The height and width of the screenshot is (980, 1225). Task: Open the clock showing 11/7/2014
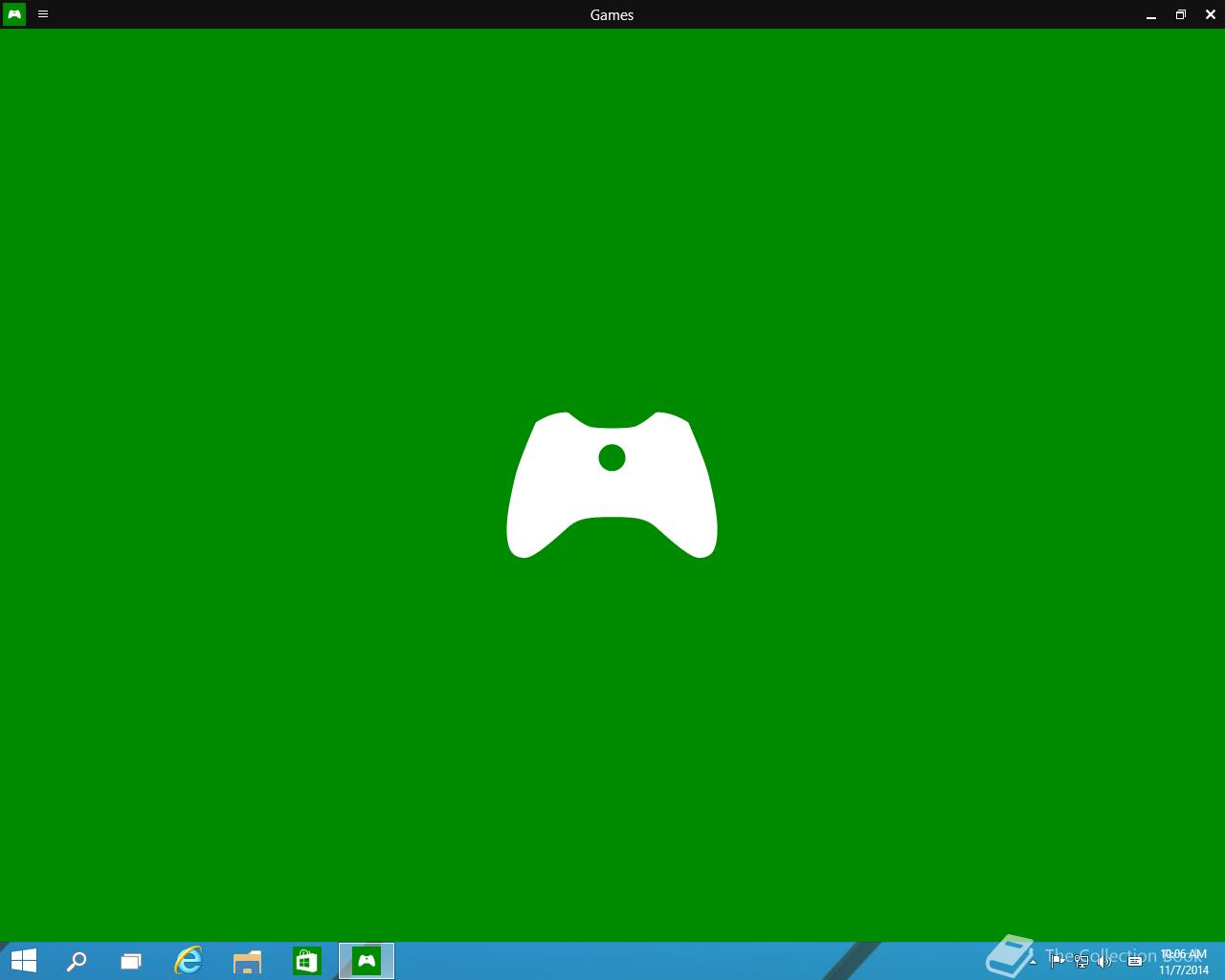[x=1184, y=962]
